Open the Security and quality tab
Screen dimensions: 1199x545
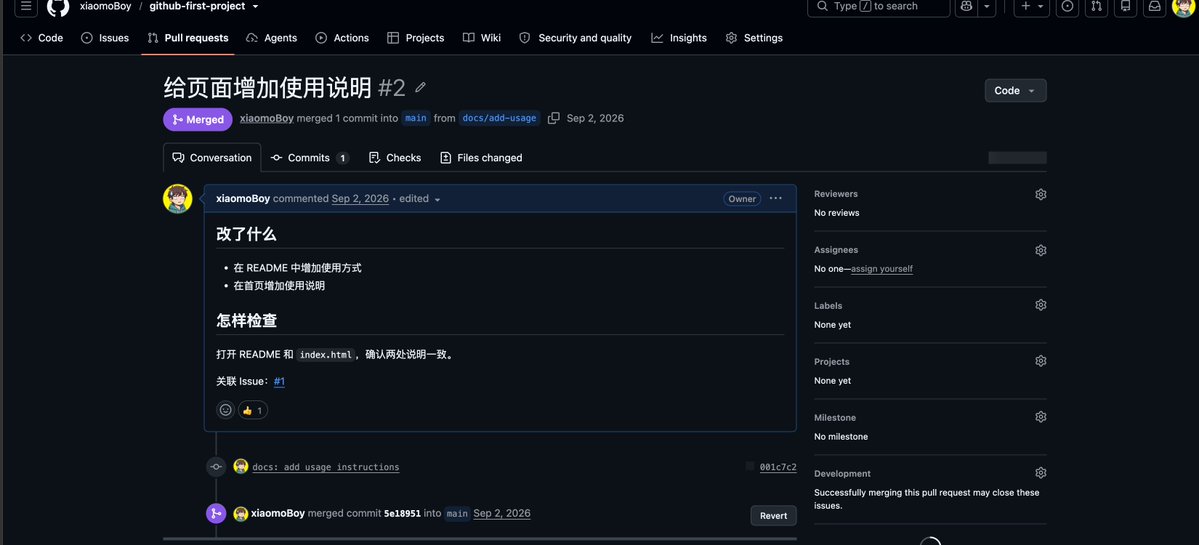point(575,37)
